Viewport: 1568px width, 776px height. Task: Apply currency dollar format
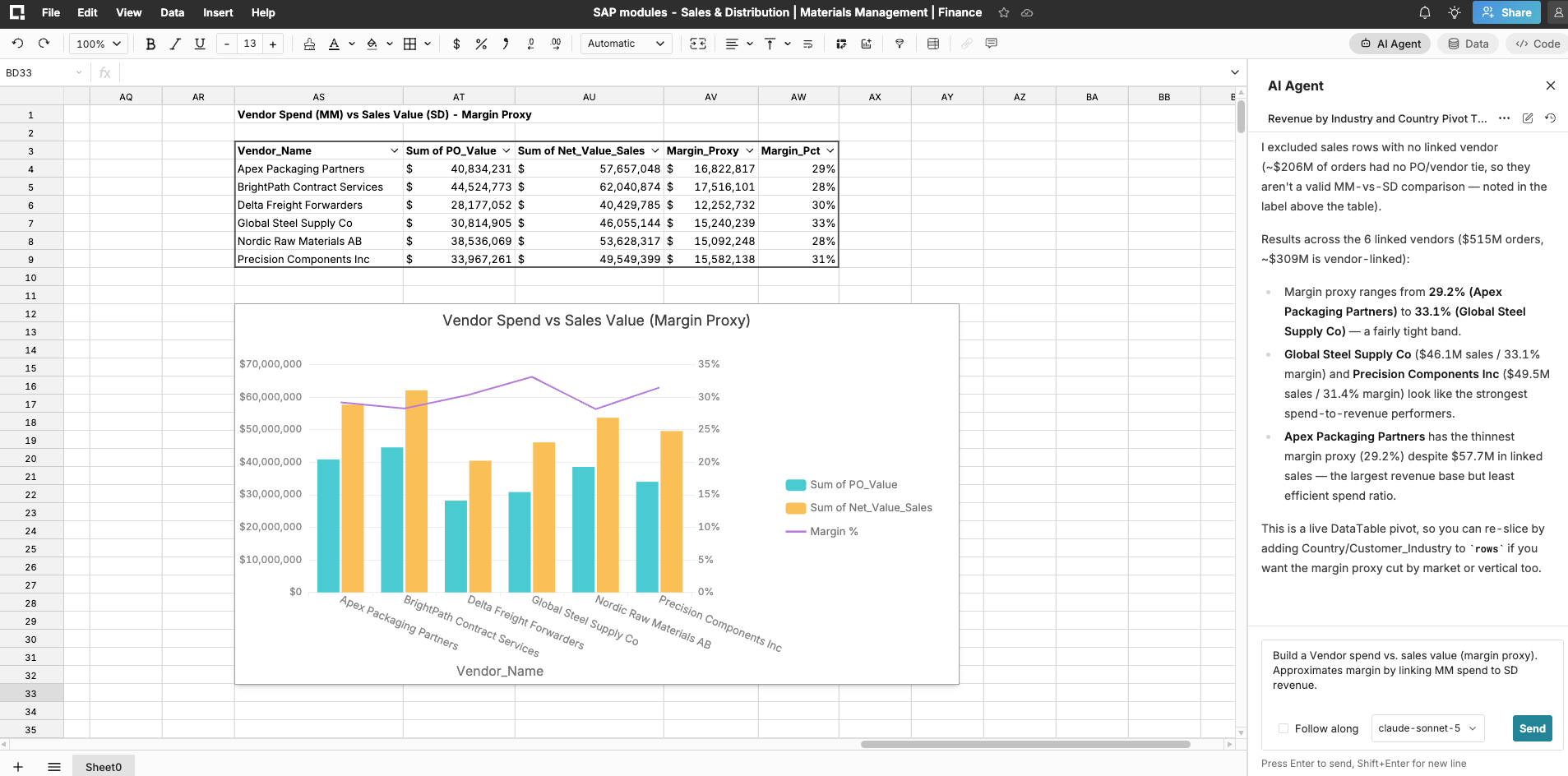pos(456,44)
